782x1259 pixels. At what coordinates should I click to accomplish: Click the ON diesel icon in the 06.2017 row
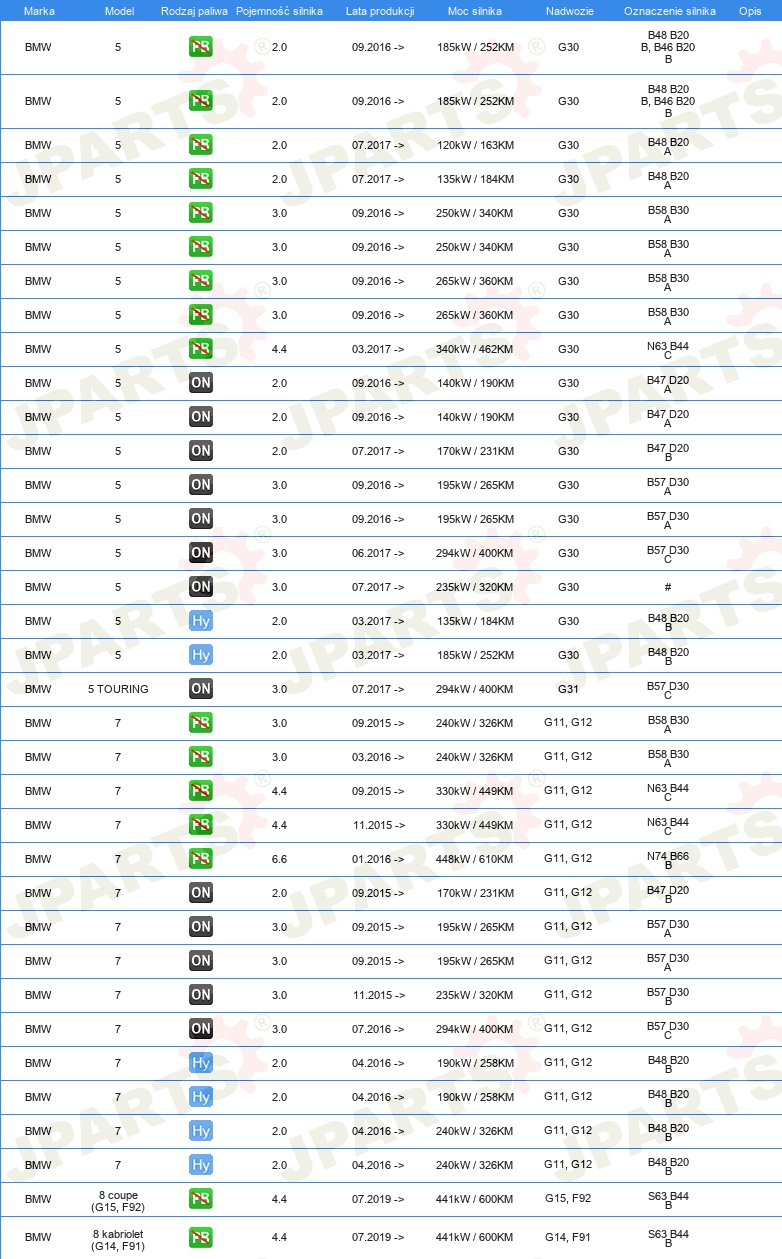coord(201,553)
